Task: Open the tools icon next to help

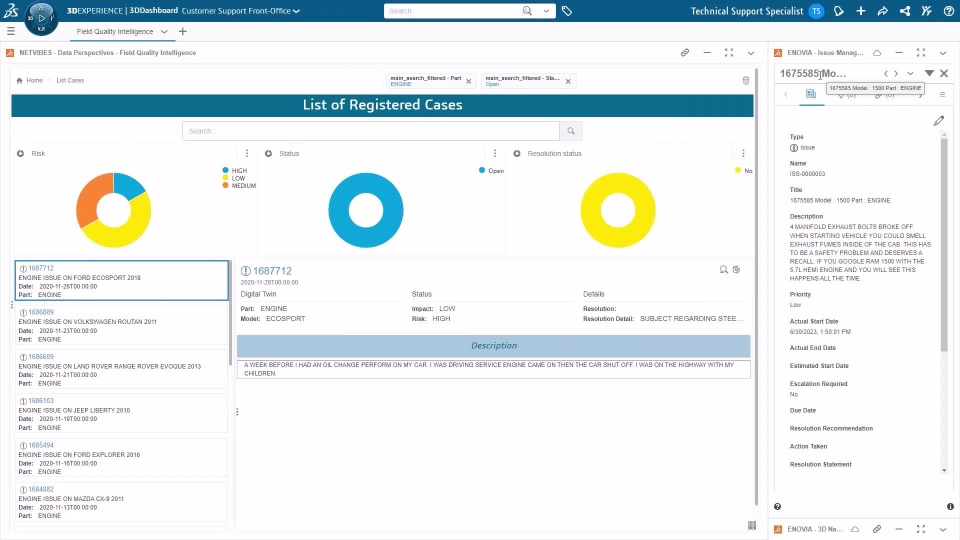Action: tap(927, 11)
